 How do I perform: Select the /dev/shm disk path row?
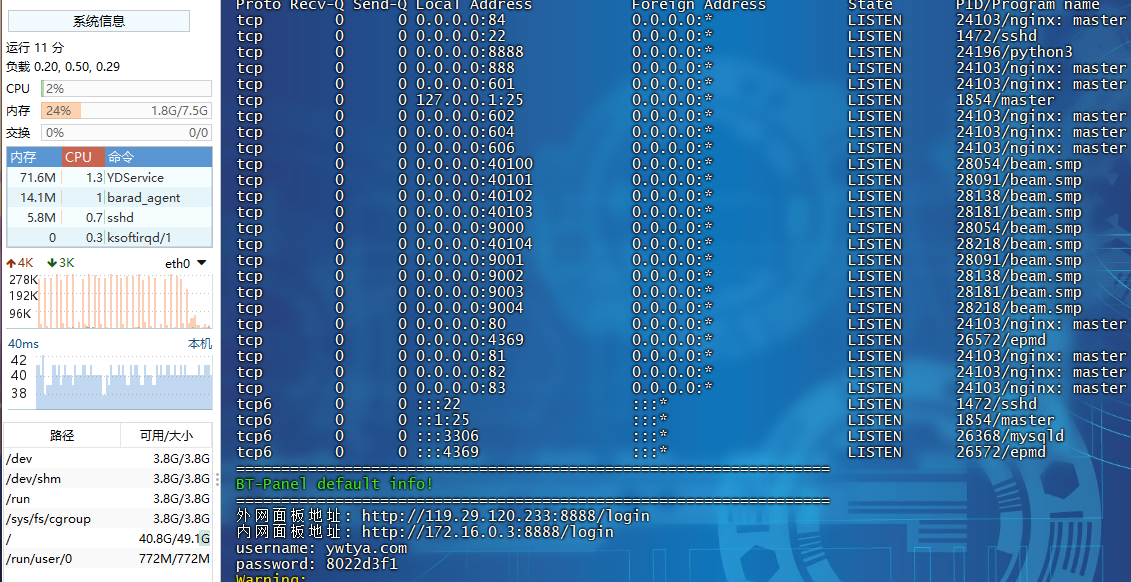108,479
